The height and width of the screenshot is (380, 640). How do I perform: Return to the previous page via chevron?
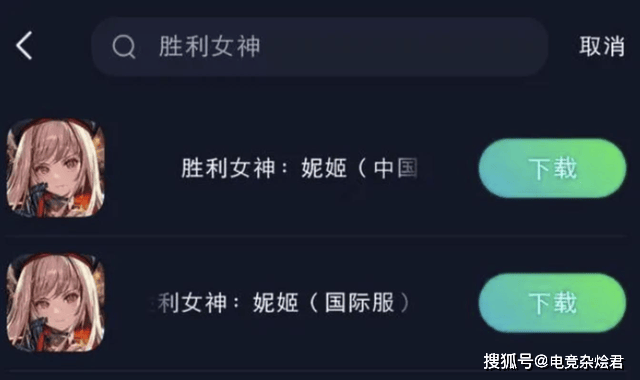pos(24,46)
